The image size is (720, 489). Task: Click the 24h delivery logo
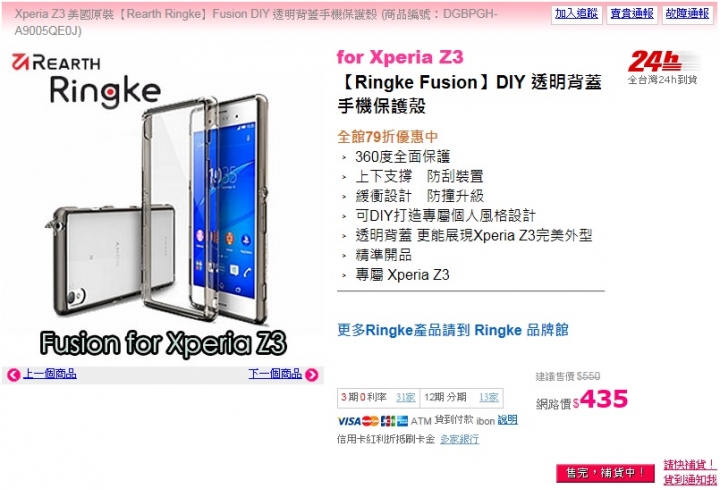(663, 67)
